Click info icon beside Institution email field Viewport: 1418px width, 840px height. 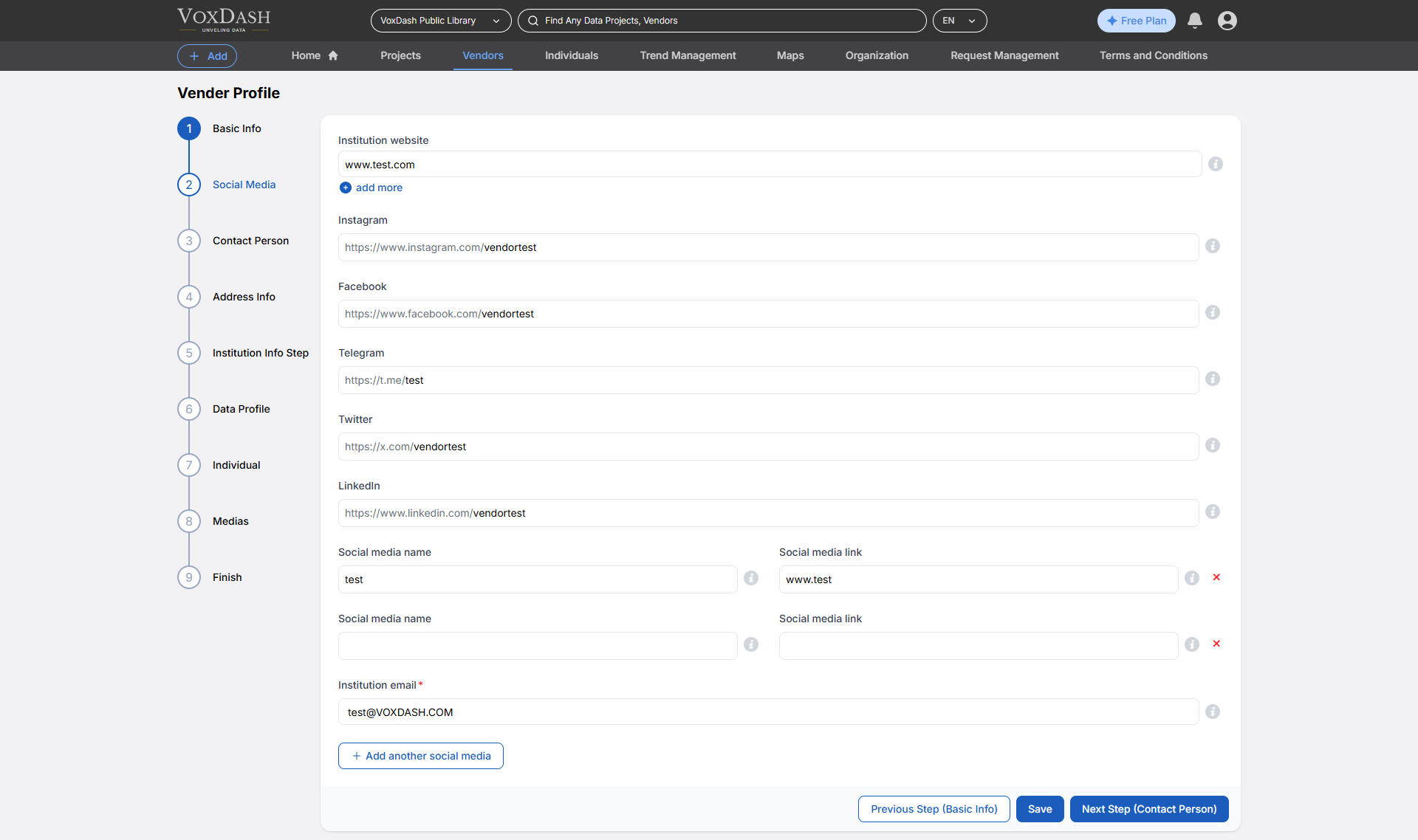click(1212, 712)
